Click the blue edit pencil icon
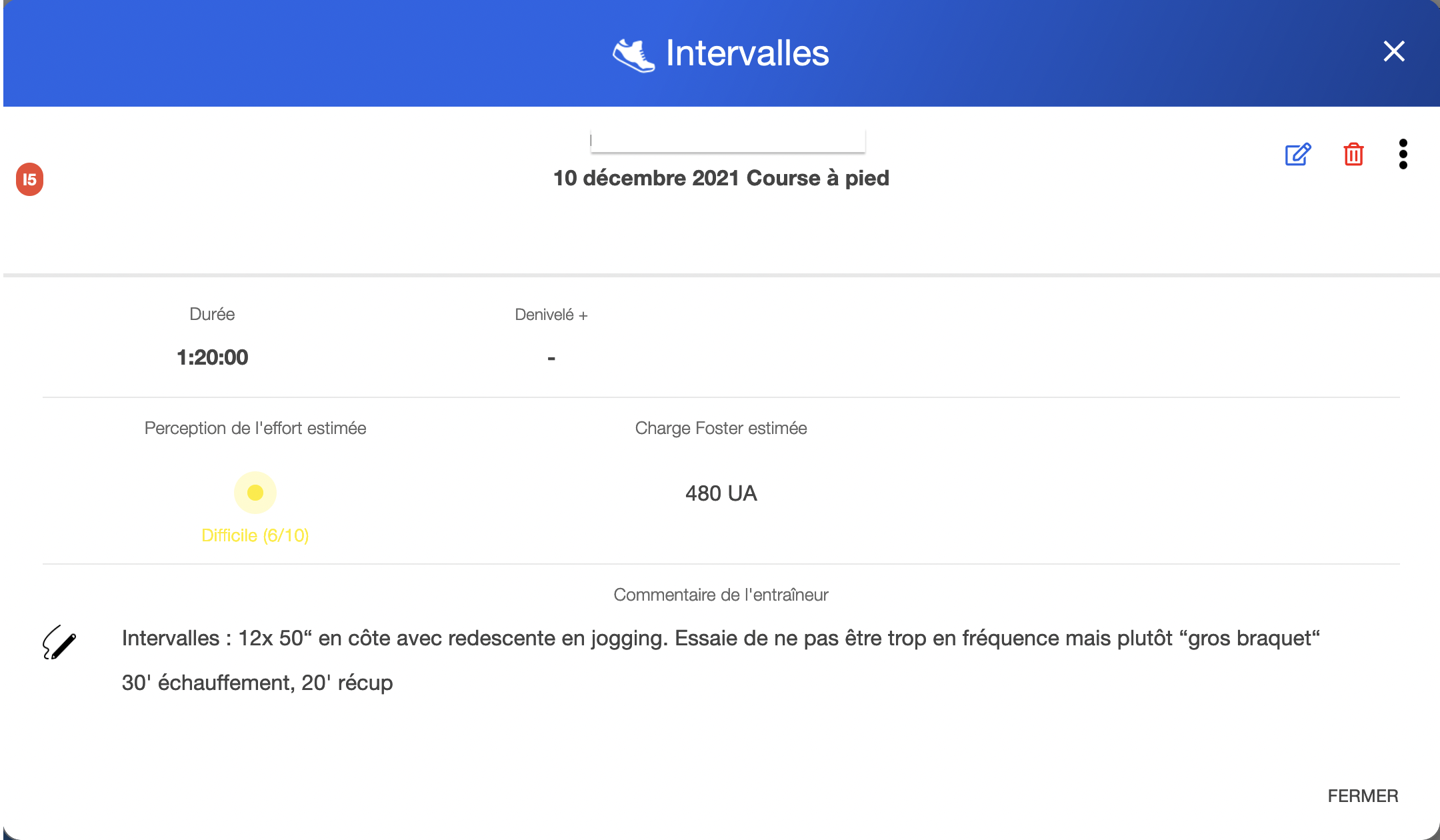 1297,155
